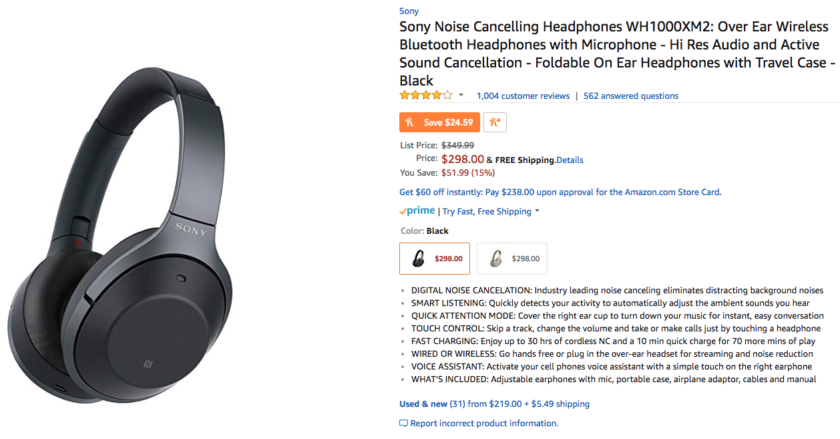Open the Try Fast, Free Shipping dropdown arrow
The width and height of the screenshot is (840, 439).
point(537,211)
